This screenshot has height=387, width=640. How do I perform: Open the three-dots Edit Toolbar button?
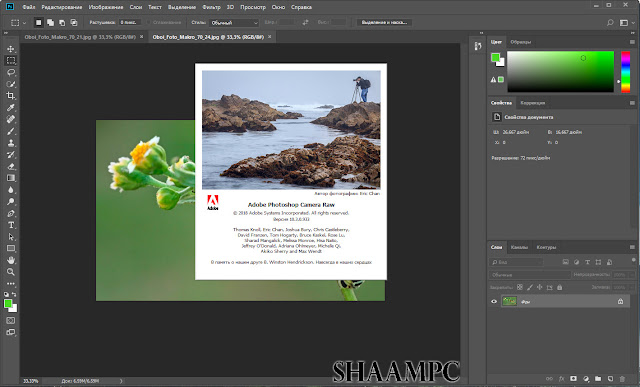(11, 283)
